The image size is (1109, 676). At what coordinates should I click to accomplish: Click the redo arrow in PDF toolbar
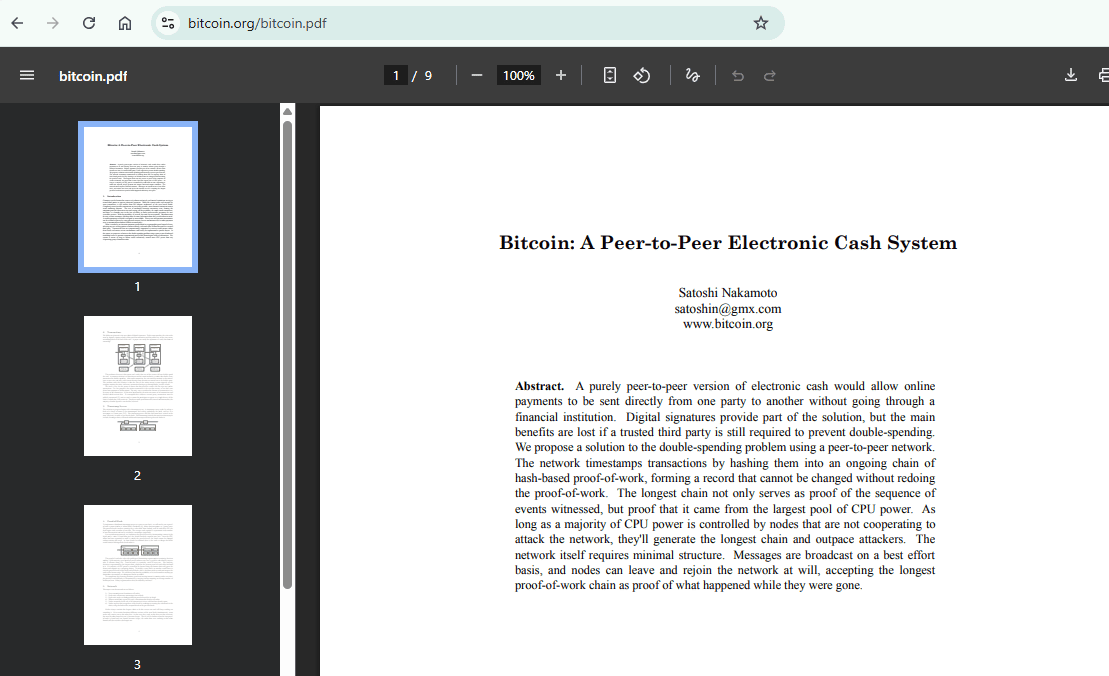point(770,76)
